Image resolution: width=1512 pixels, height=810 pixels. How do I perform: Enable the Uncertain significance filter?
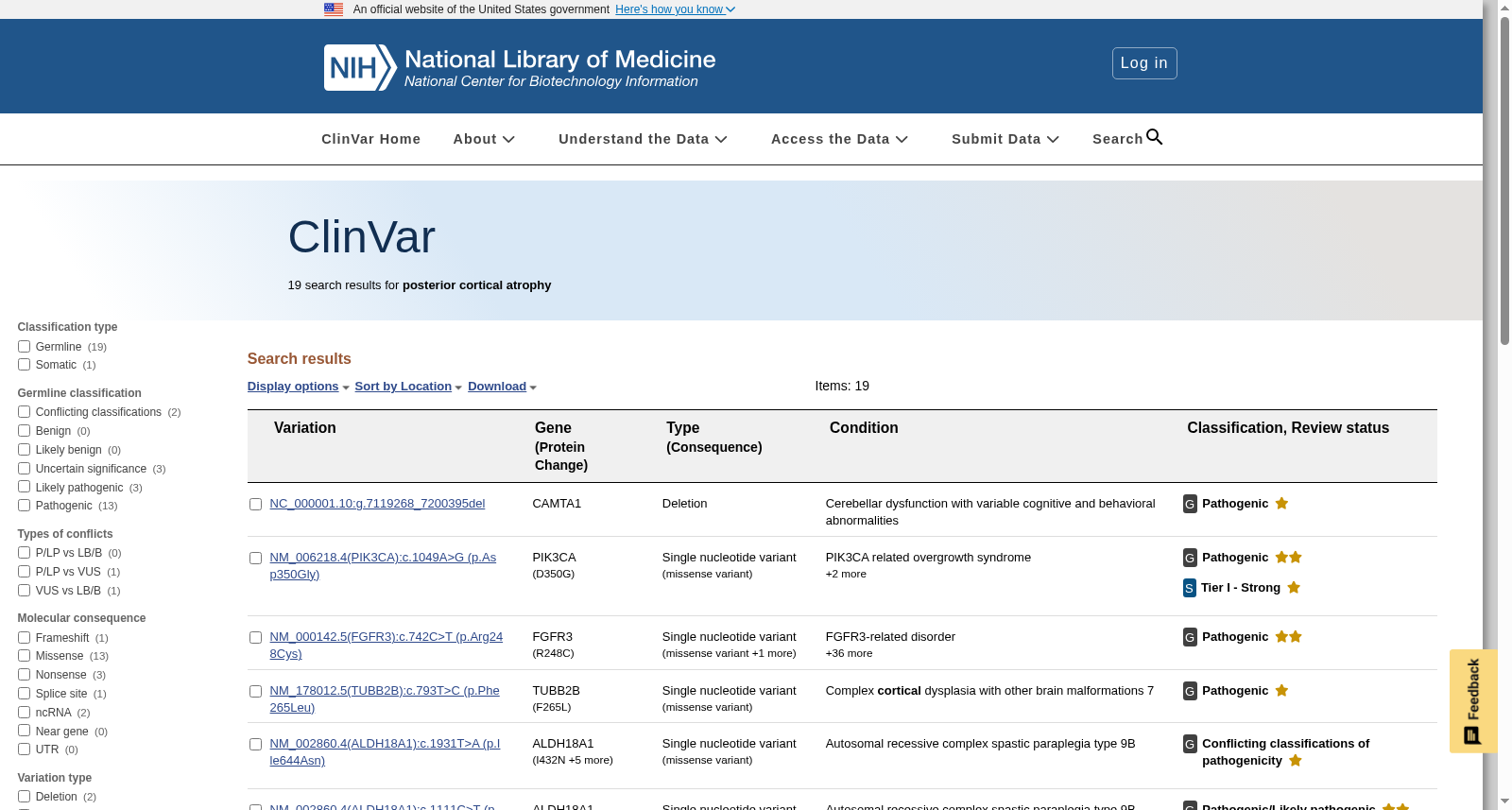24,469
